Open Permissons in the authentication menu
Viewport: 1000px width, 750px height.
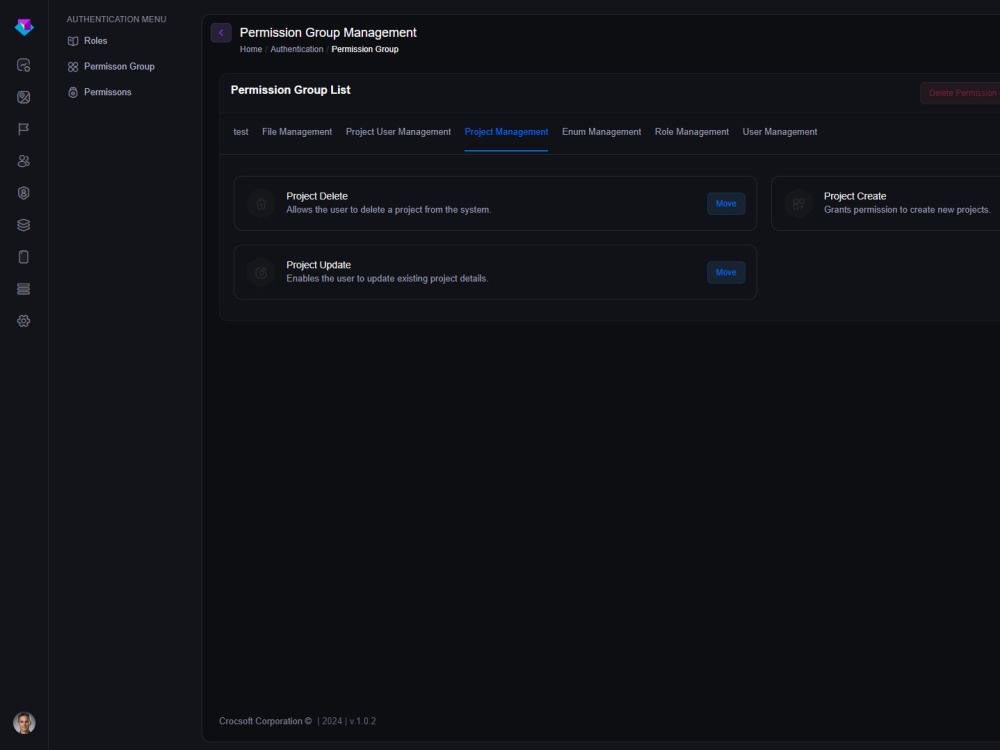pos(108,92)
